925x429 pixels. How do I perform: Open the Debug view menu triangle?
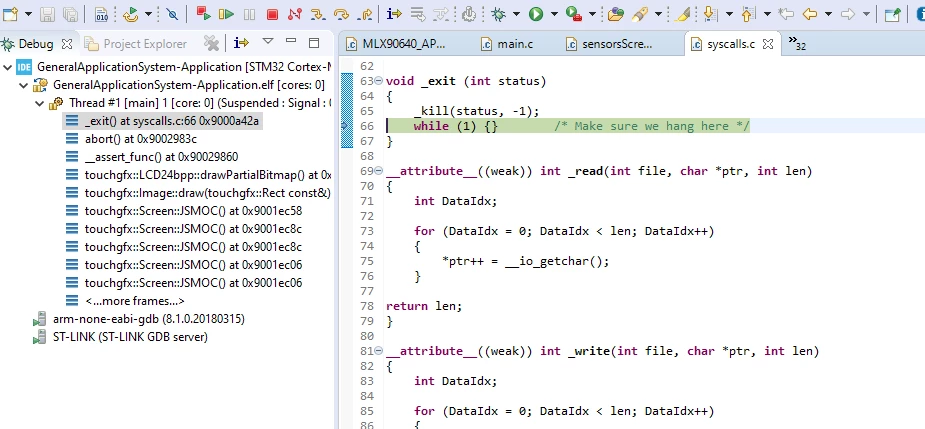point(268,41)
